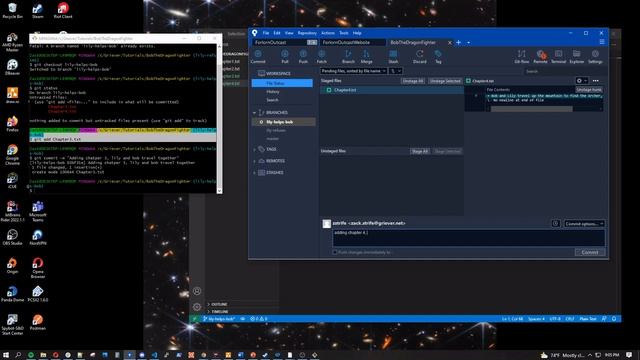Click the Commit button at bottom right
The image size is (640, 360).
point(590,252)
